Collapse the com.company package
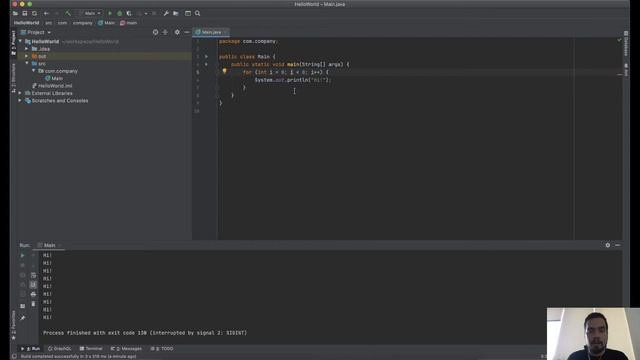Image resolution: width=640 pixels, height=360 pixels. pos(34,71)
